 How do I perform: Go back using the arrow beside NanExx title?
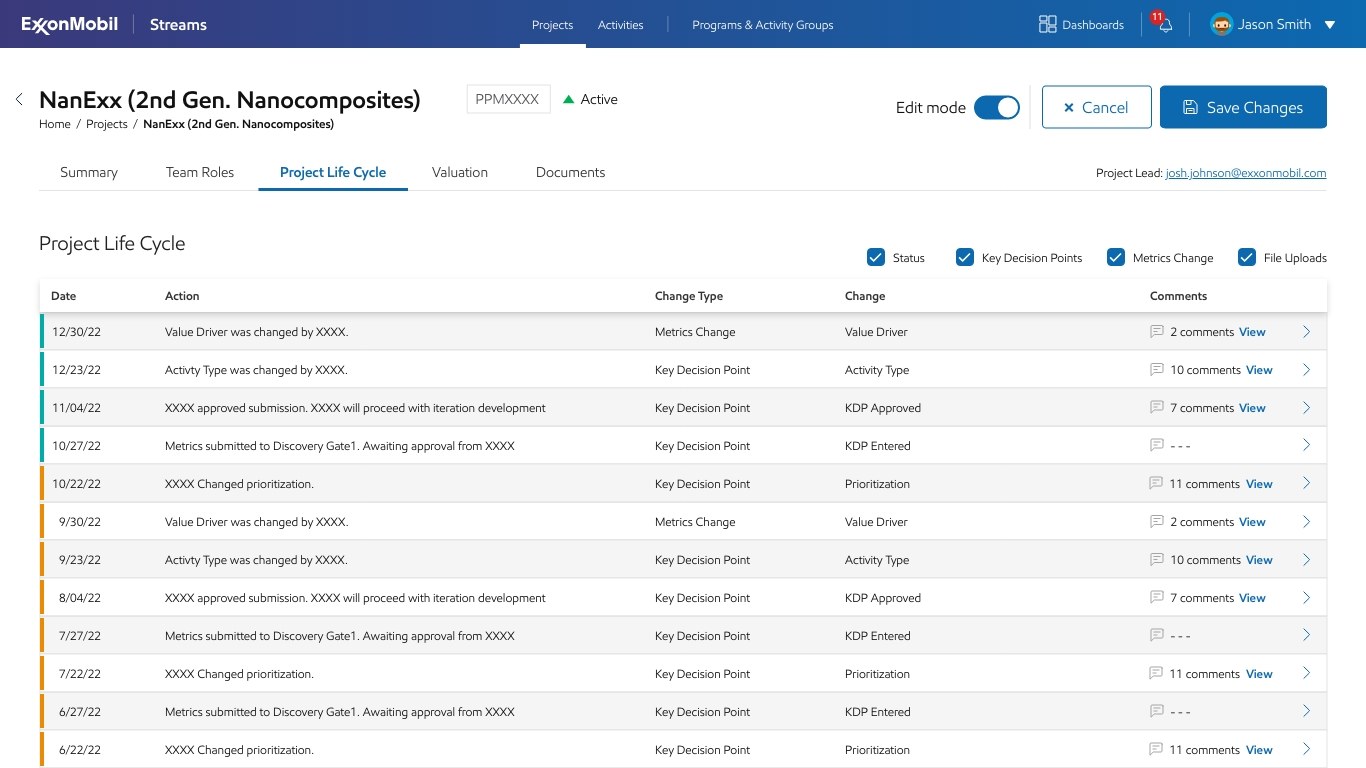click(x=19, y=99)
